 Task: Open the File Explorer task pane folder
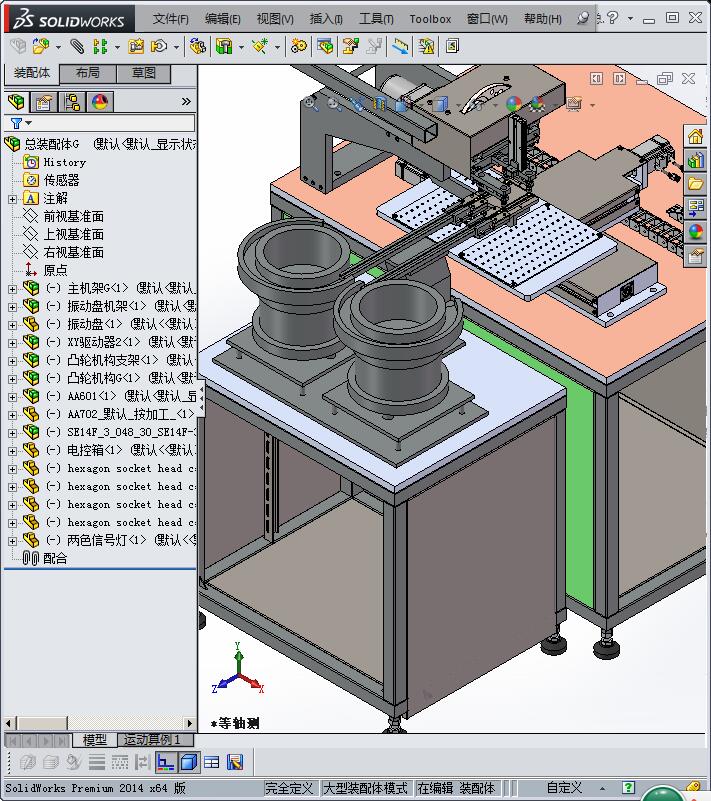click(x=696, y=183)
